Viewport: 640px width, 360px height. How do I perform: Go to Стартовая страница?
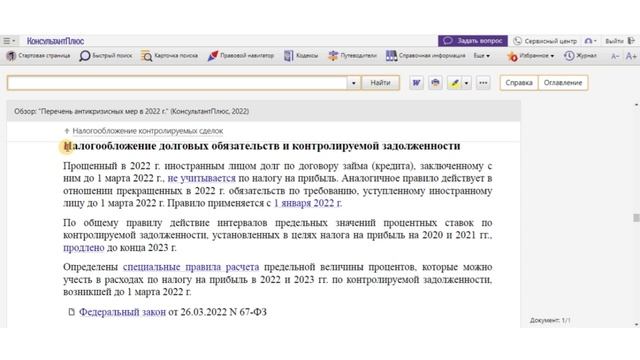tap(38, 56)
